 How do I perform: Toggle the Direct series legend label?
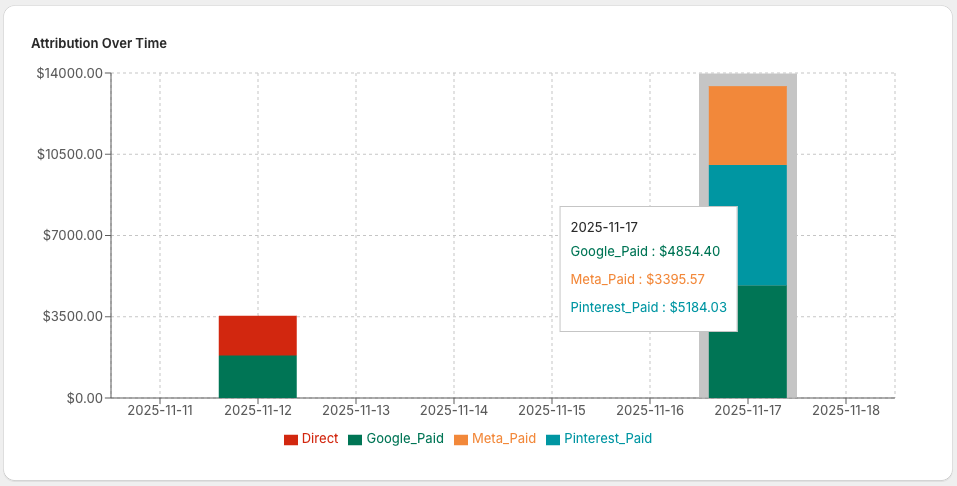click(320, 439)
